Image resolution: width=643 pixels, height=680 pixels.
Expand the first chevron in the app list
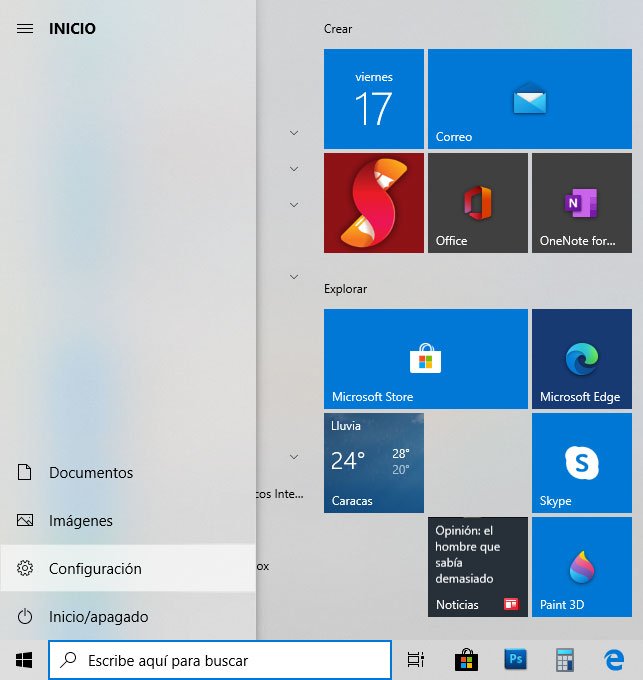294,133
